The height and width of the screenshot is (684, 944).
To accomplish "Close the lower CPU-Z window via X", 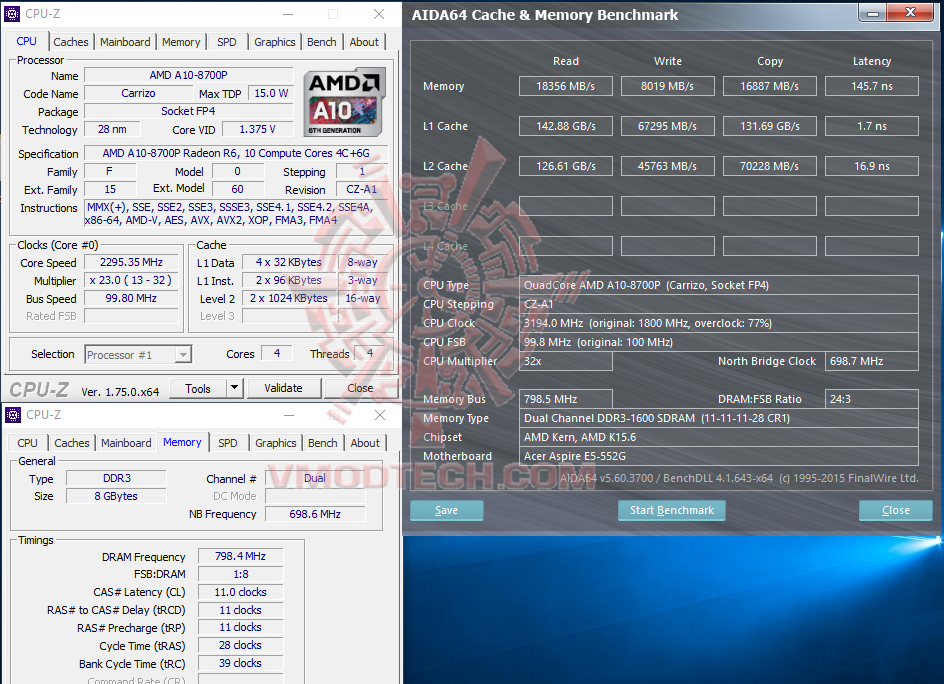I will click(x=380, y=415).
